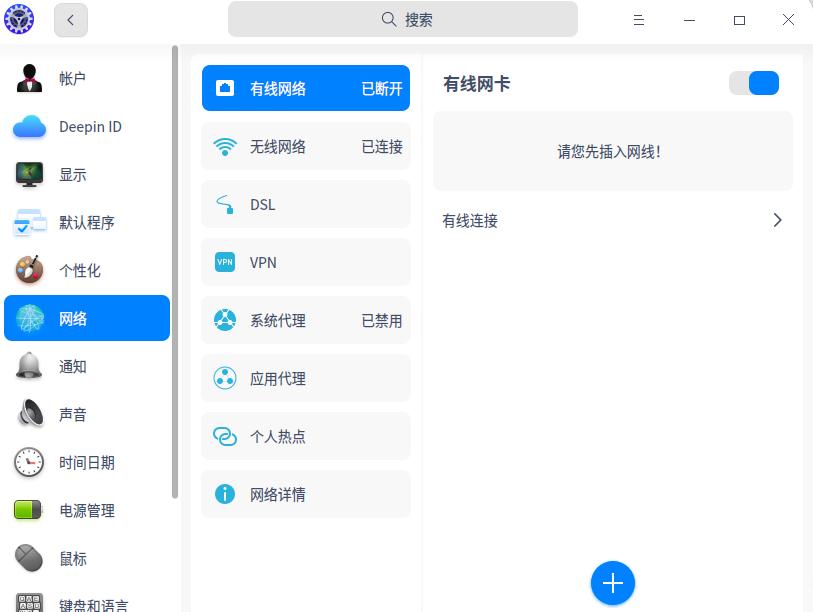
Task: Select the 网络 sidebar label
Action: 73,318
